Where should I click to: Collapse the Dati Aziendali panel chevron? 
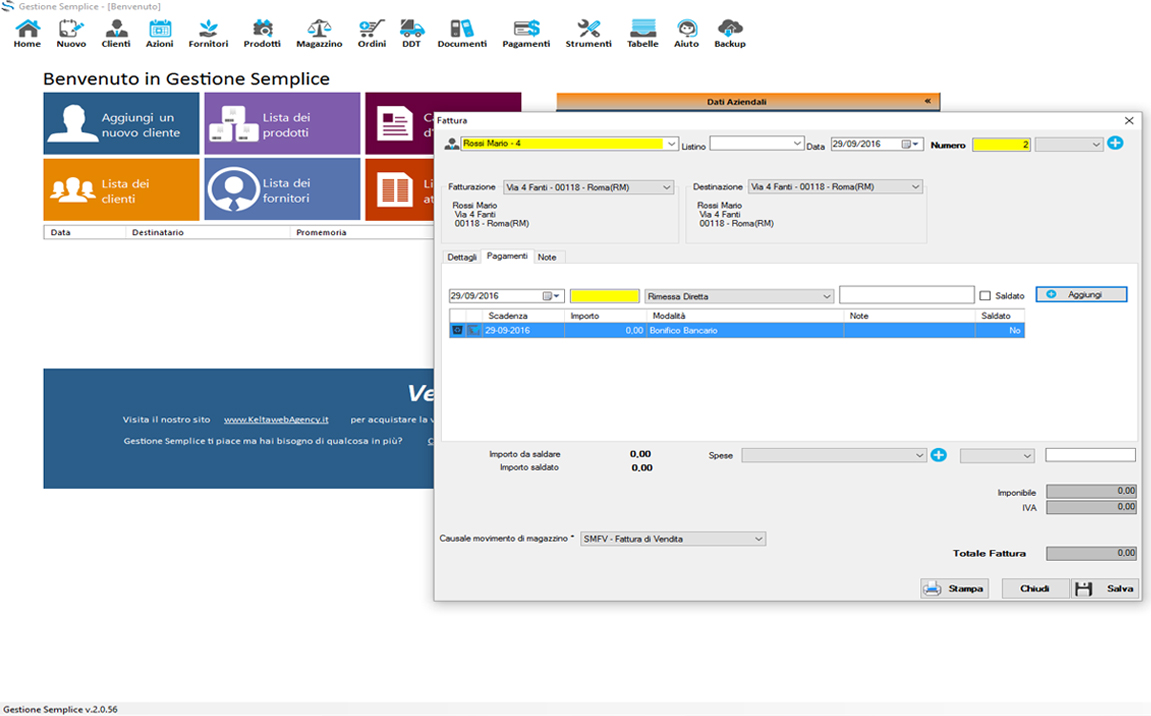point(928,101)
